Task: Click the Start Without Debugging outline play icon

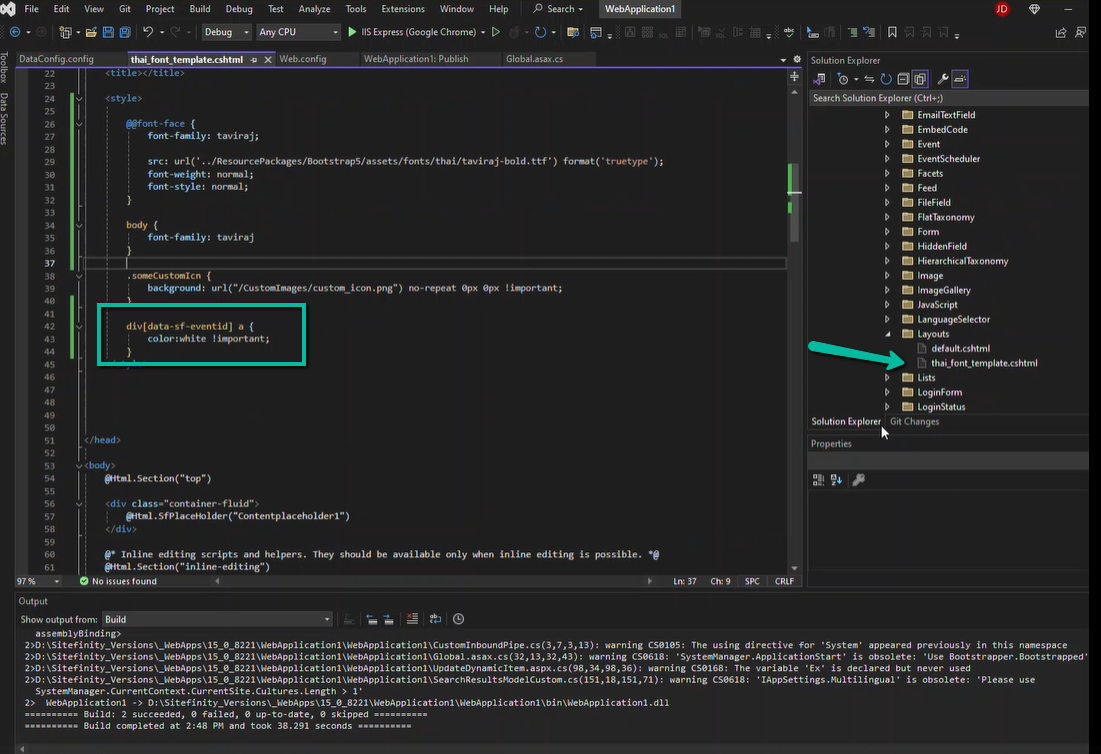Action: coord(496,32)
